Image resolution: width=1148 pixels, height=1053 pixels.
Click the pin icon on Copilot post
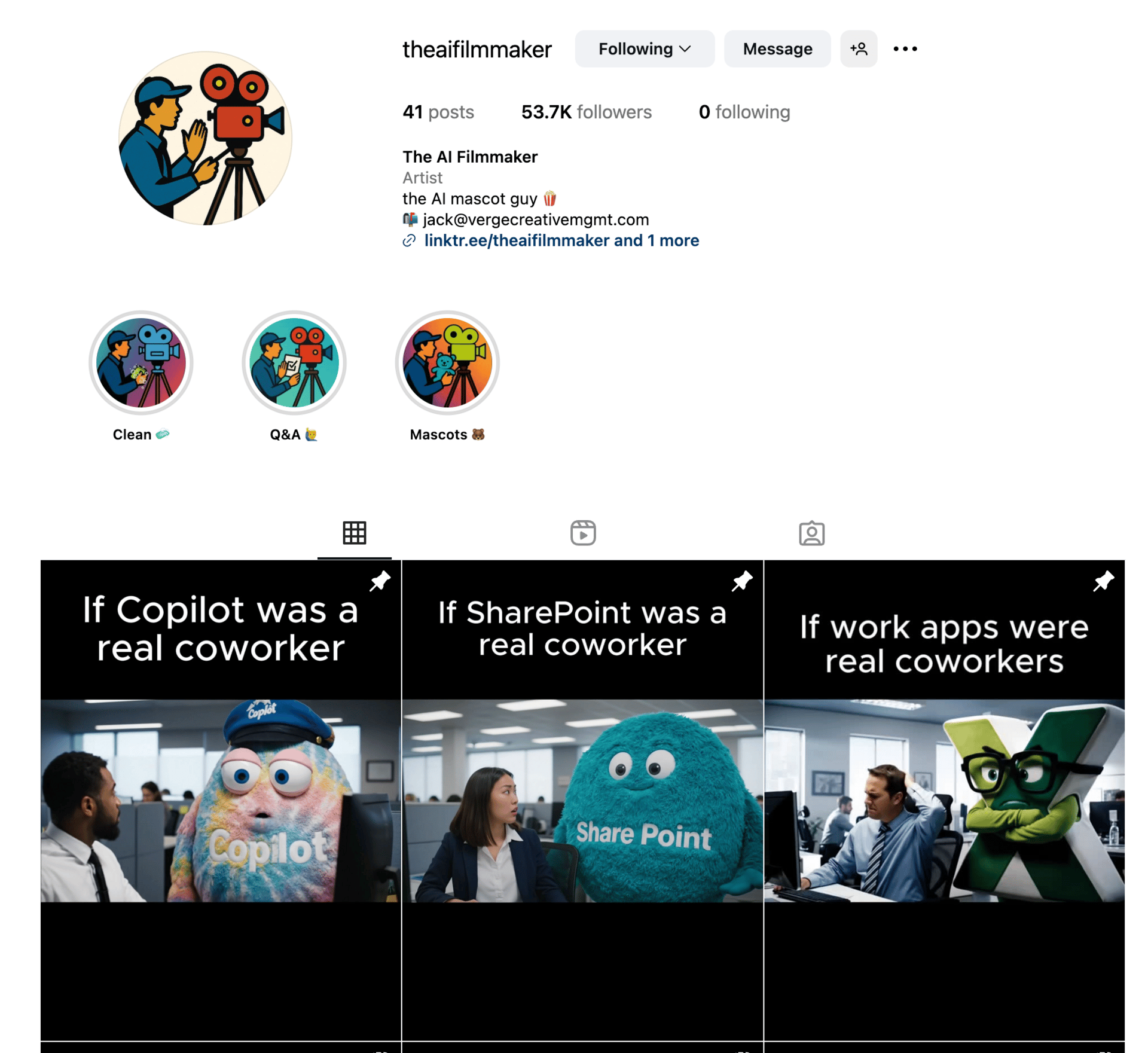[x=380, y=581]
